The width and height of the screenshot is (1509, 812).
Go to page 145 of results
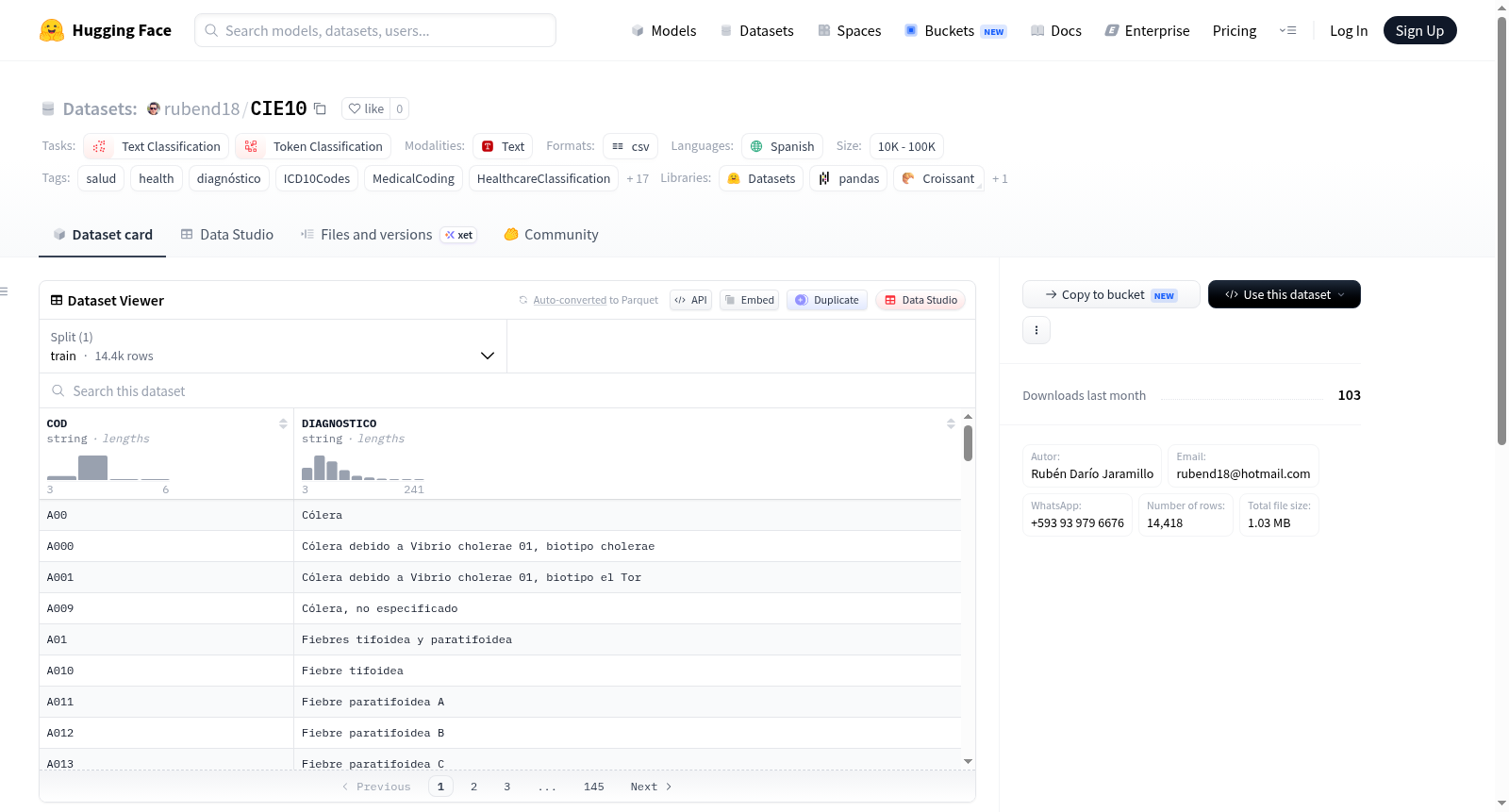[x=594, y=787]
